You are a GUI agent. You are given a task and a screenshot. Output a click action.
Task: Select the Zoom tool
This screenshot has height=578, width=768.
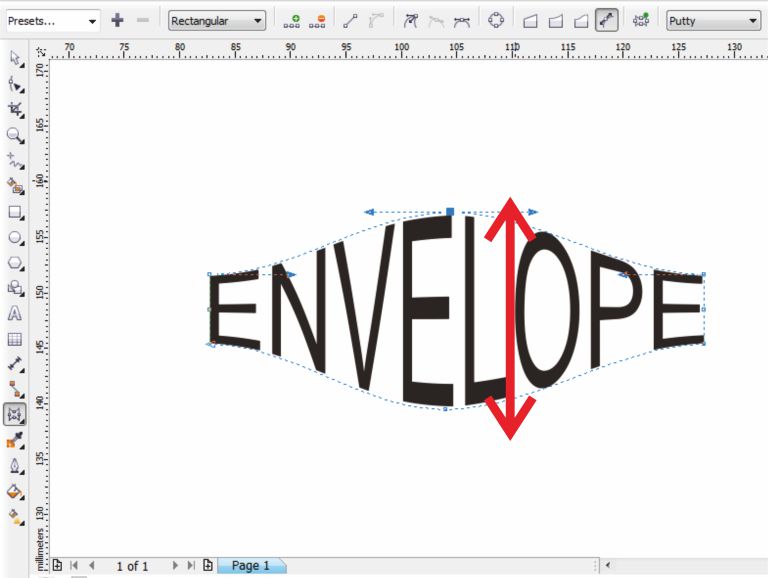point(15,135)
